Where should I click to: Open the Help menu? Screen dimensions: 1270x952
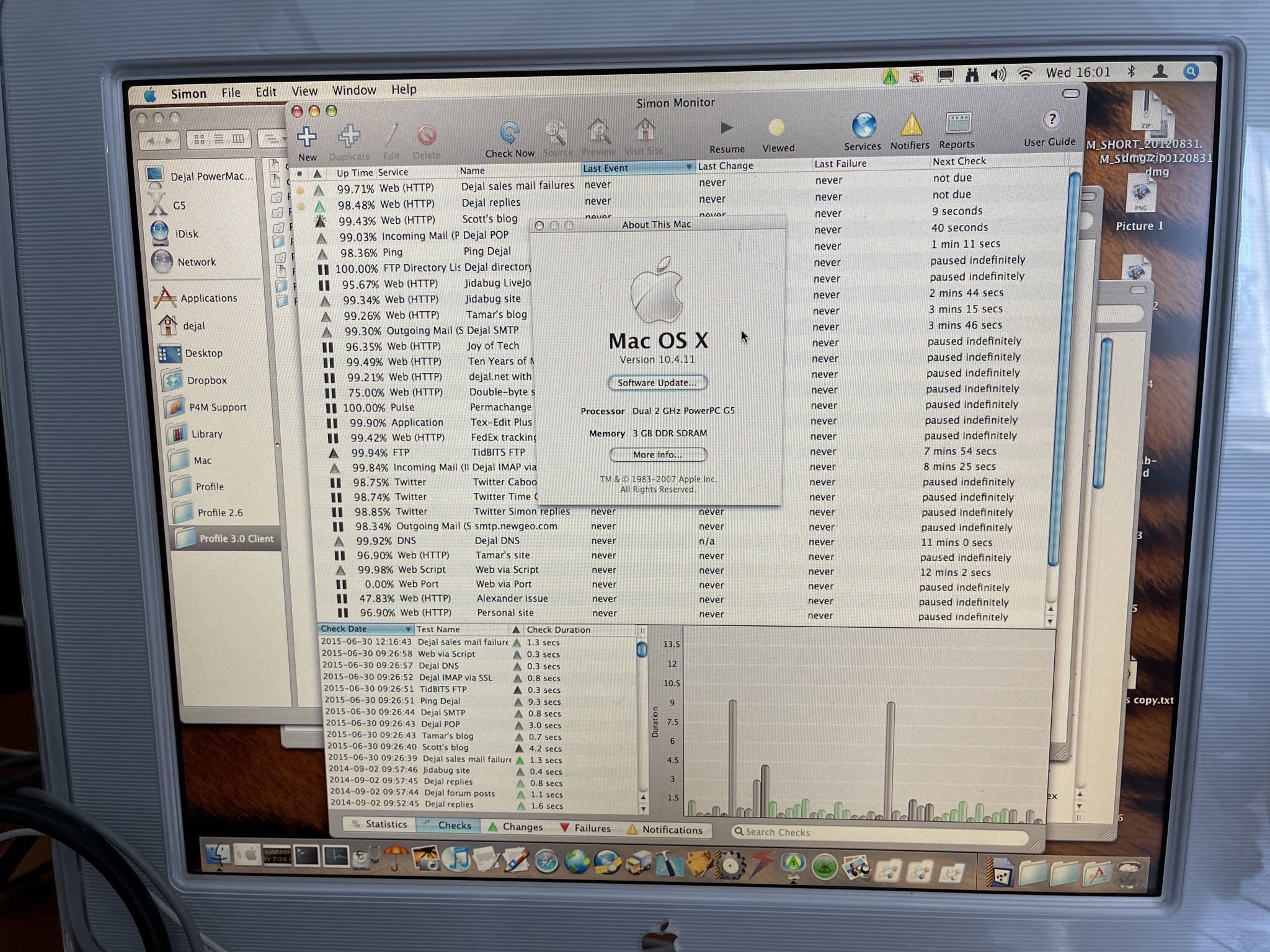pyautogui.click(x=404, y=89)
